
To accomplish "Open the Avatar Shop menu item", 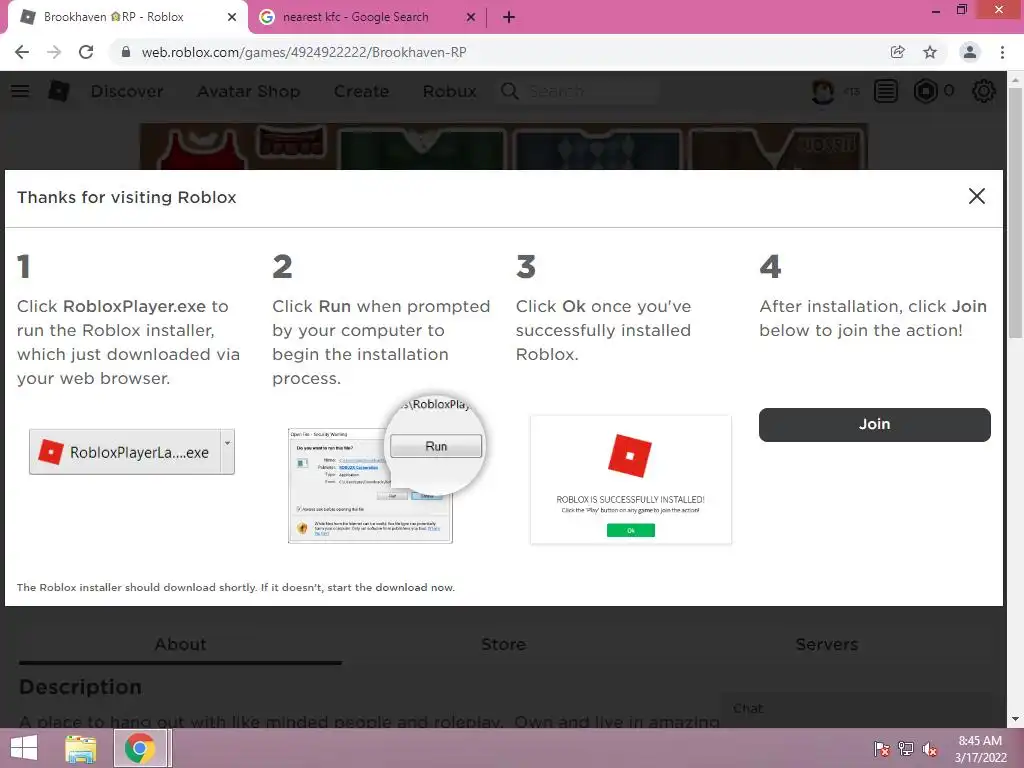I will point(249,91).
